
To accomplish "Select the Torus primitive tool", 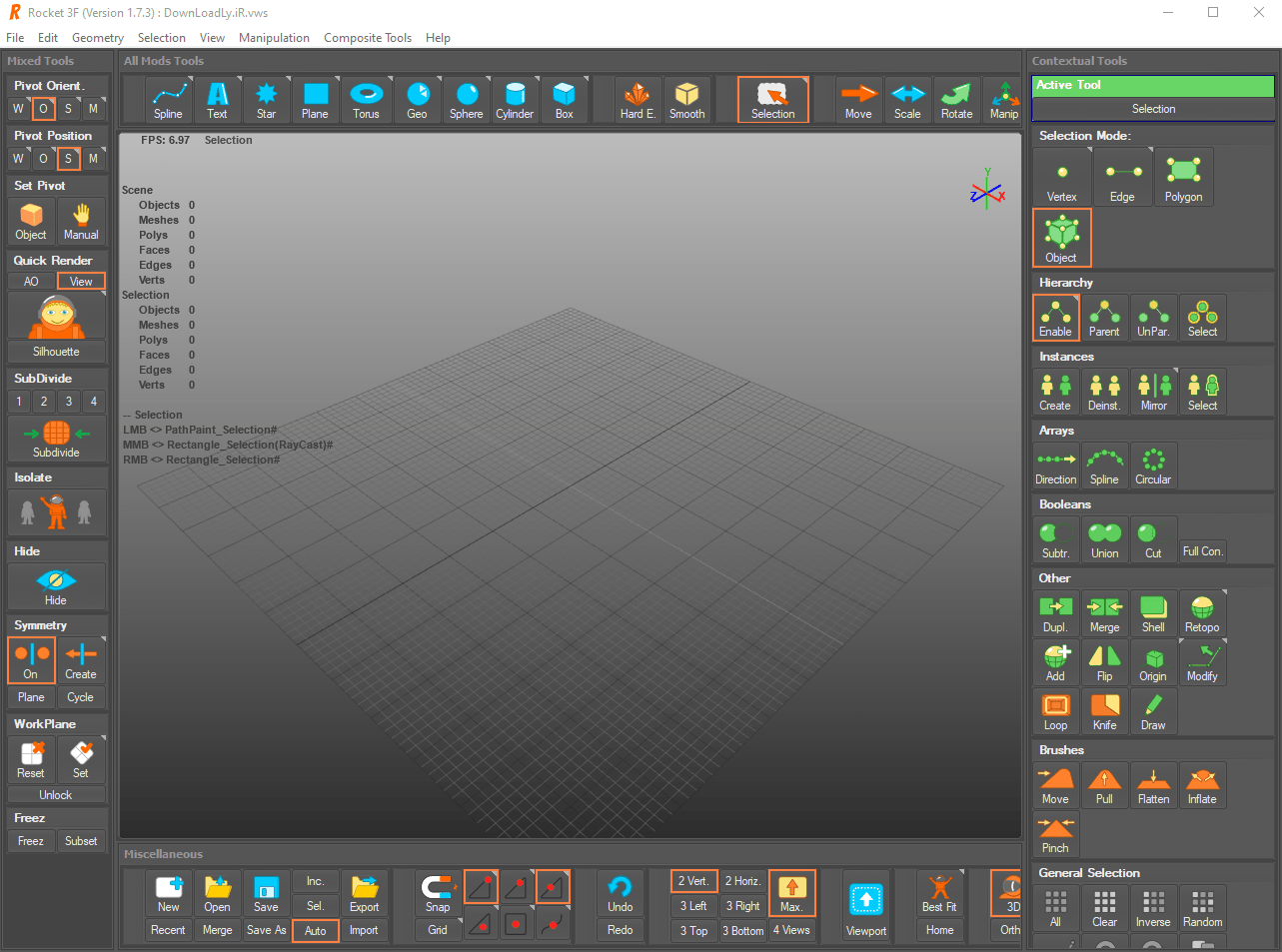I will tap(366, 100).
